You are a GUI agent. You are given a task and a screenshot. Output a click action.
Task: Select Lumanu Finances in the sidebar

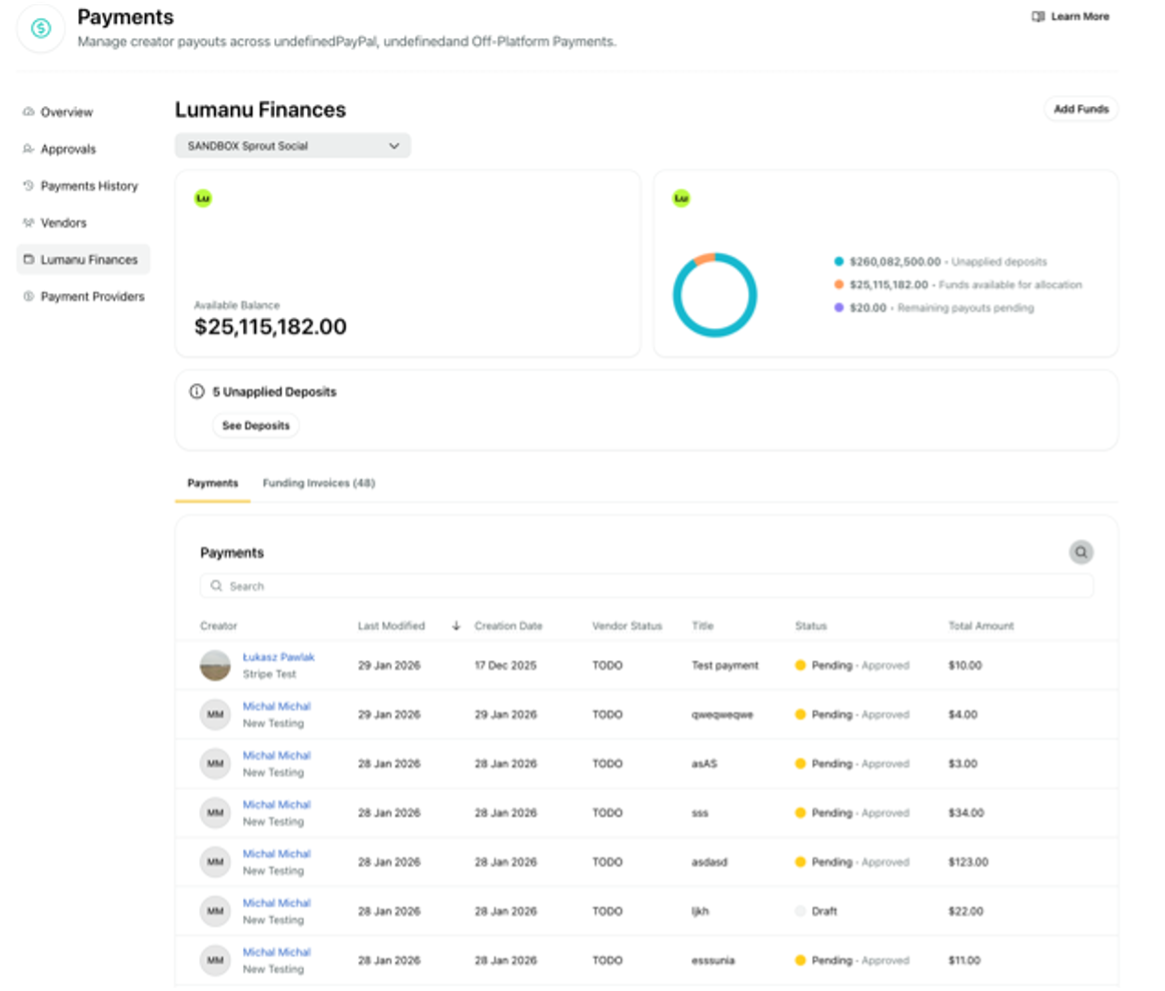click(x=83, y=259)
